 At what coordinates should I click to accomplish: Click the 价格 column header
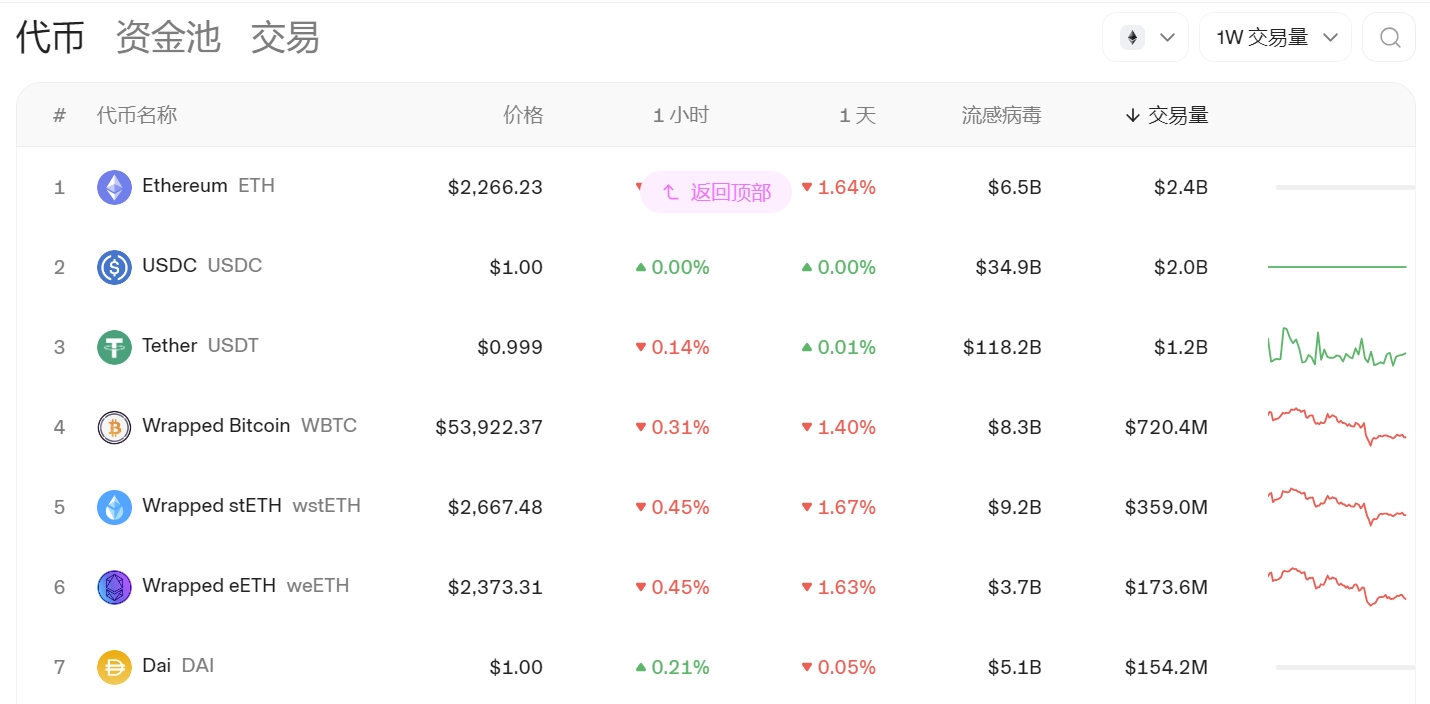[x=523, y=115]
